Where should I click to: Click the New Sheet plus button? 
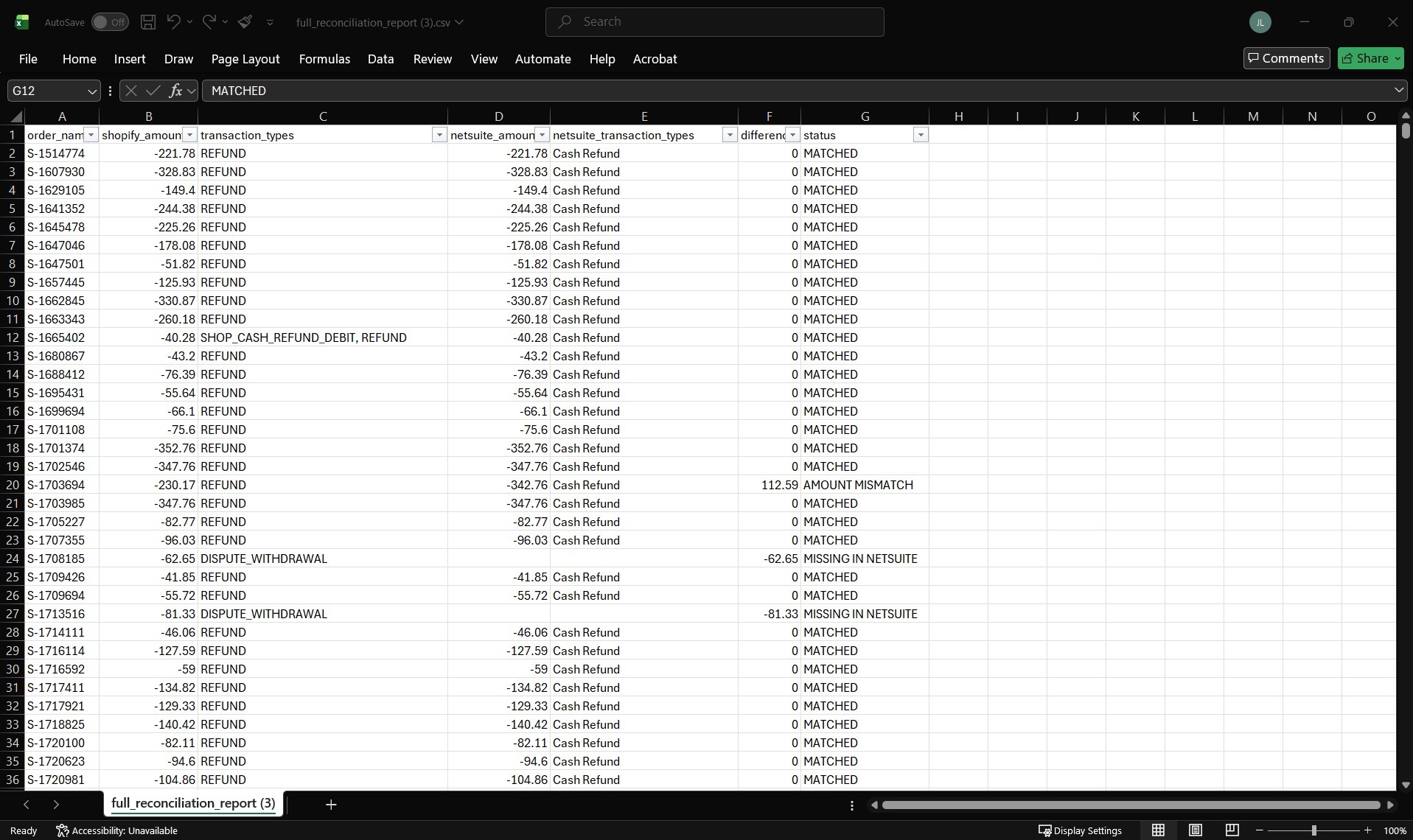(329, 804)
